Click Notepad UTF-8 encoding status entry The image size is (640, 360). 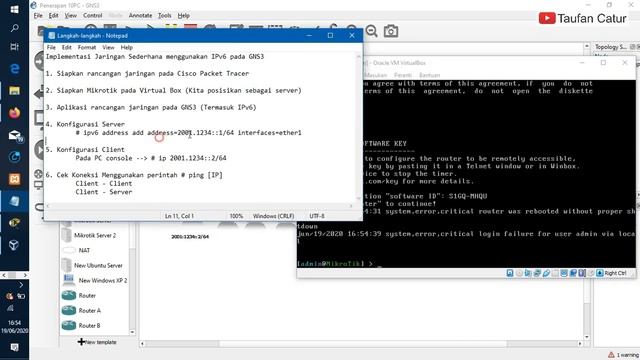(317, 216)
